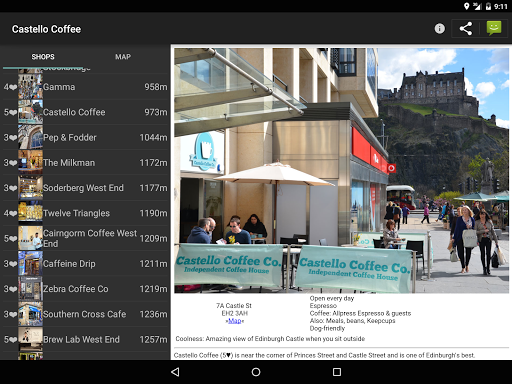The image size is (512, 384).
Task: Tap the heart rating beside Gamma
Action: 10,87
